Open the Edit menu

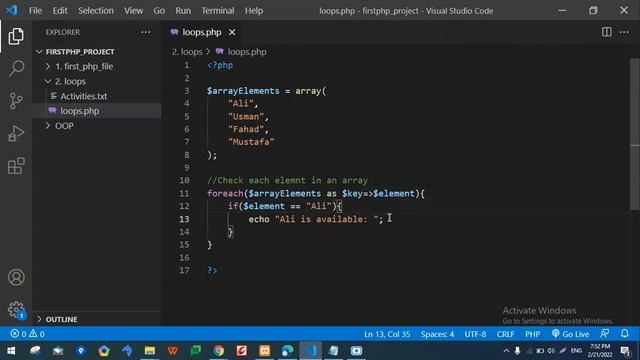(x=60, y=11)
